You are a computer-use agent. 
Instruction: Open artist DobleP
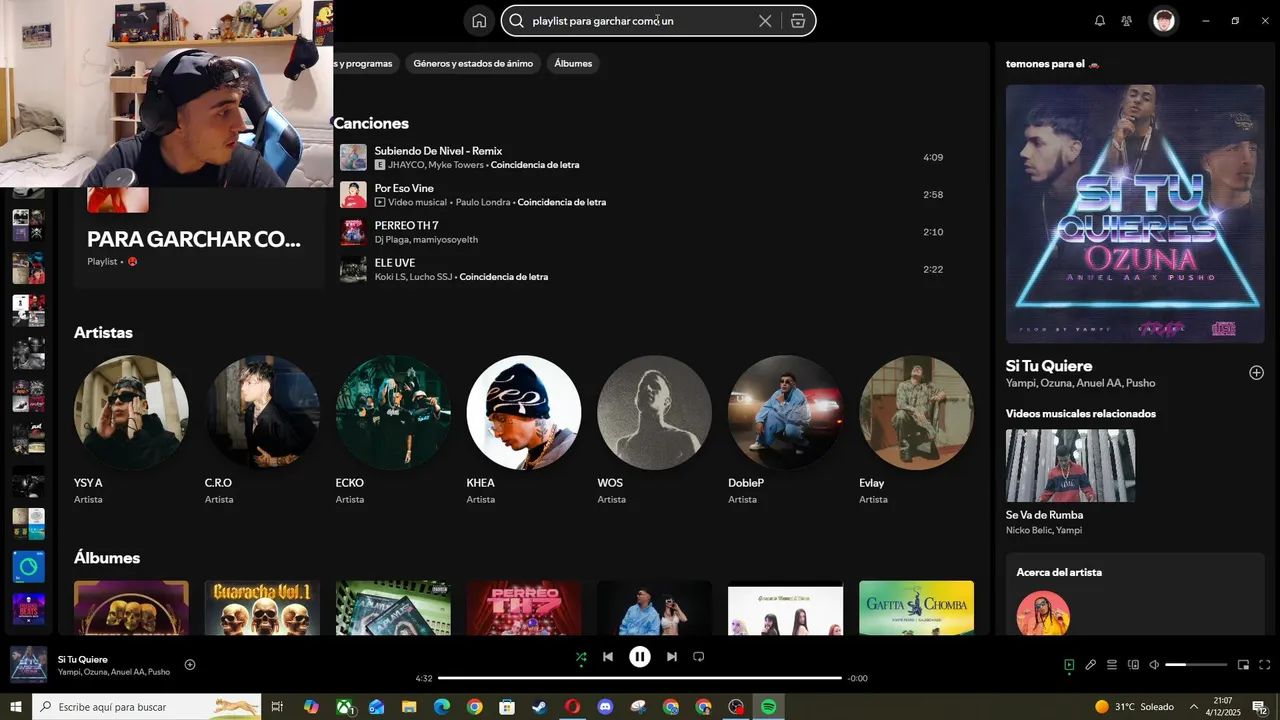click(x=785, y=412)
